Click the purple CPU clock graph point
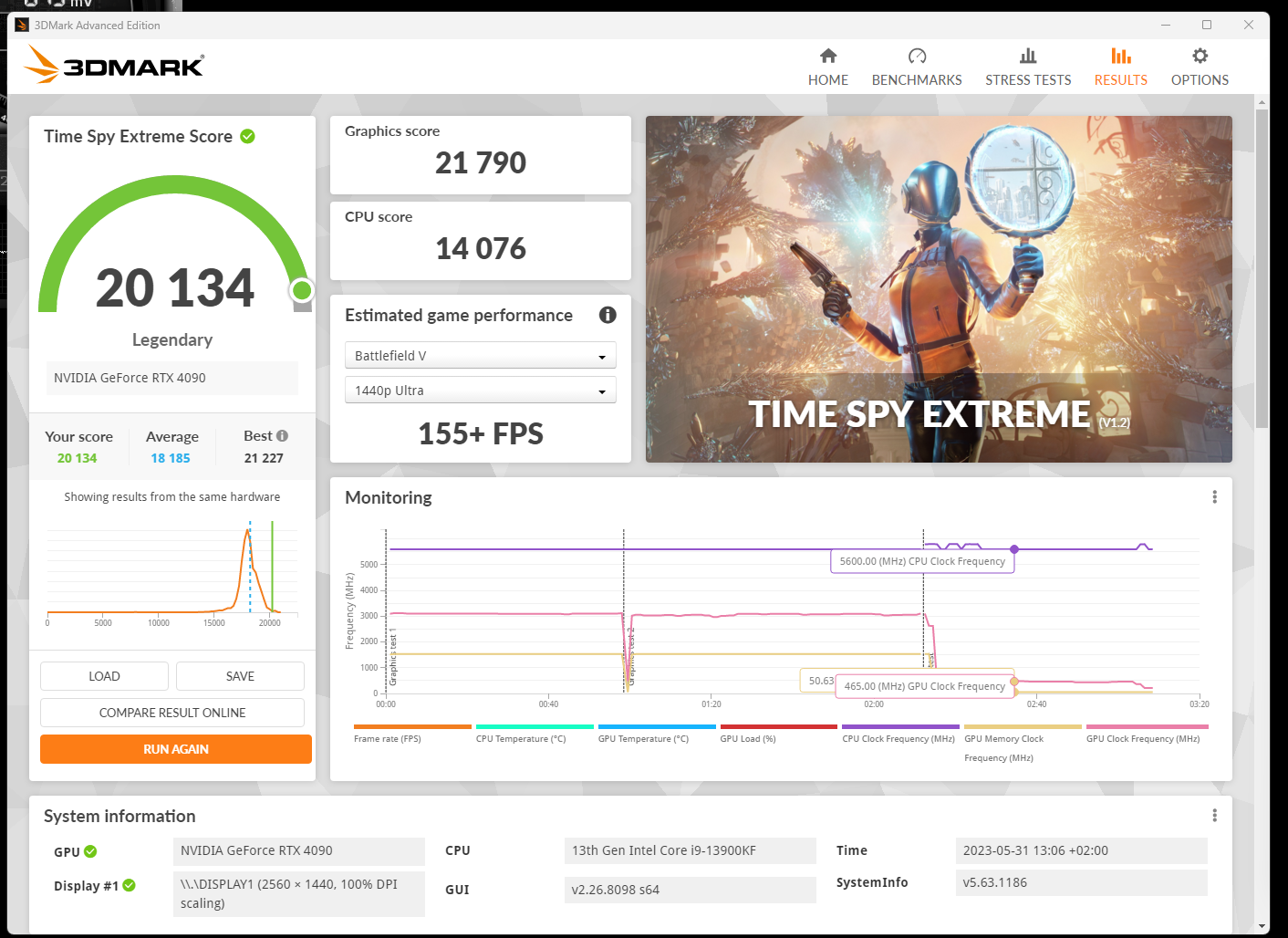 pos(1014,549)
